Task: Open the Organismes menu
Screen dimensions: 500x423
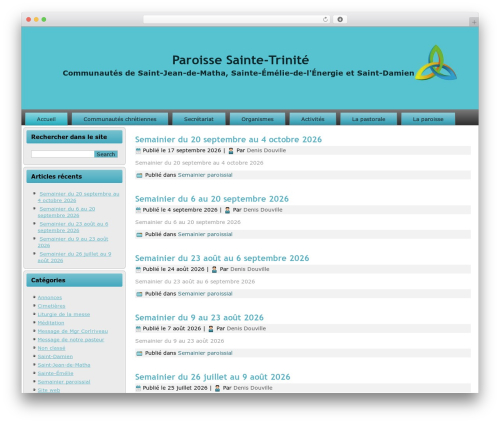Action: pos(257,119)
